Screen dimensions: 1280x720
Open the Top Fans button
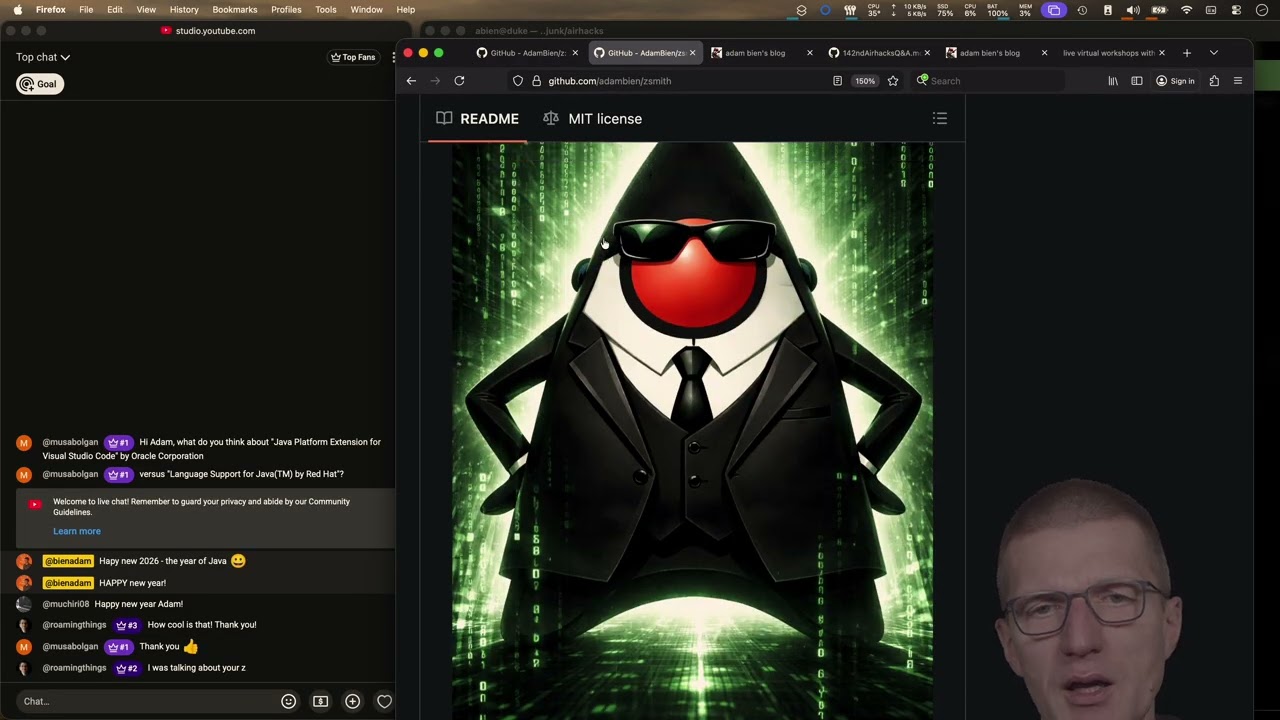coord(353,57)
